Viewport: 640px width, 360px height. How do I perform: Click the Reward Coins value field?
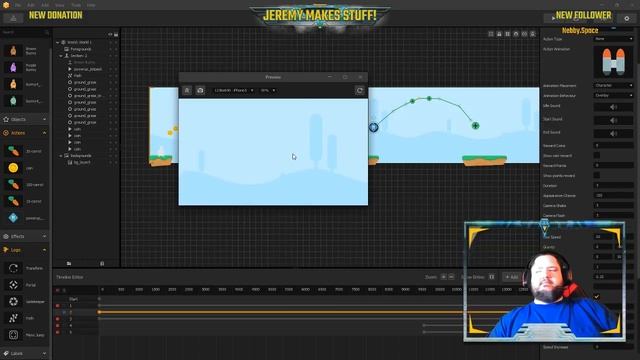click(x=613, y=145)
